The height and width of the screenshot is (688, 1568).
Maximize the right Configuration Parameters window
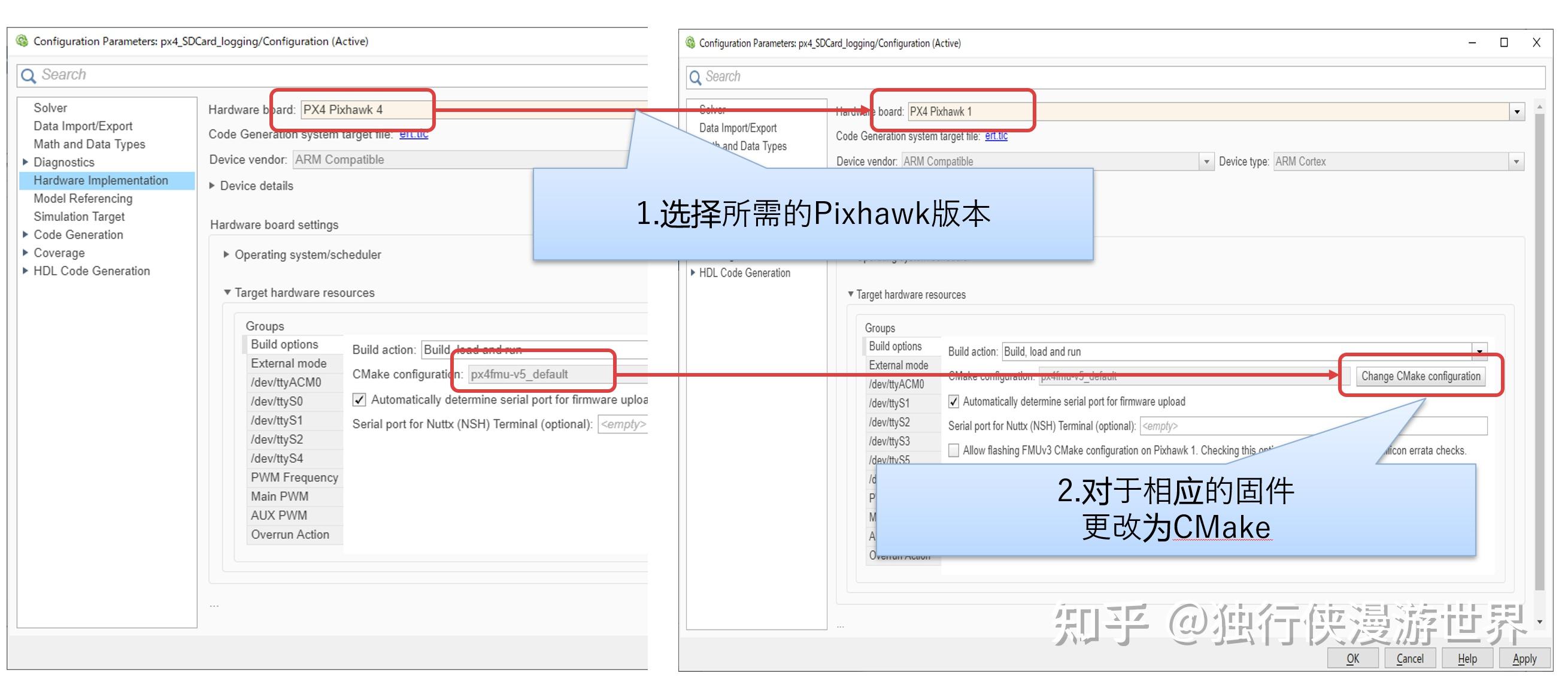[x=1503, y=43]
